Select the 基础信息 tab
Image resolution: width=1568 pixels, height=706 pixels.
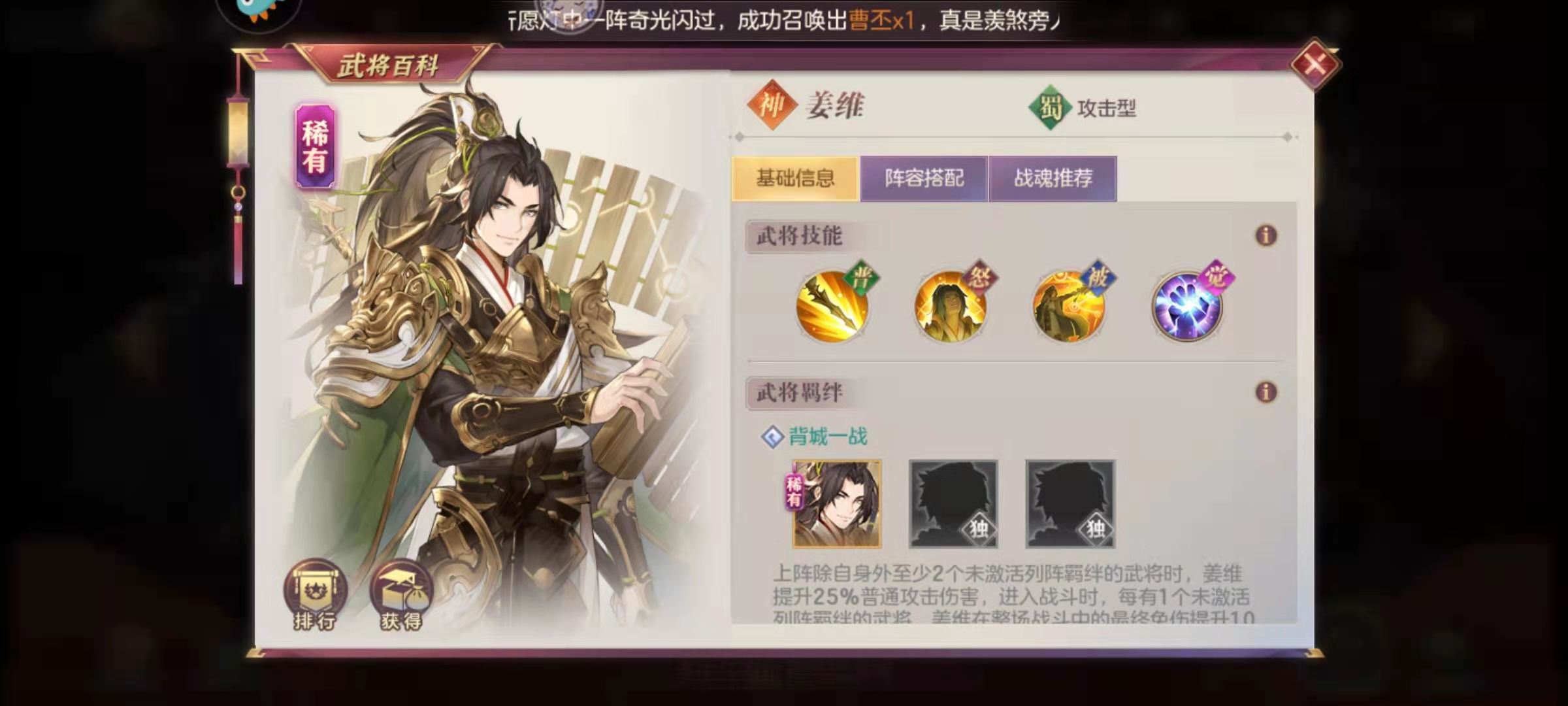[795, 178]
